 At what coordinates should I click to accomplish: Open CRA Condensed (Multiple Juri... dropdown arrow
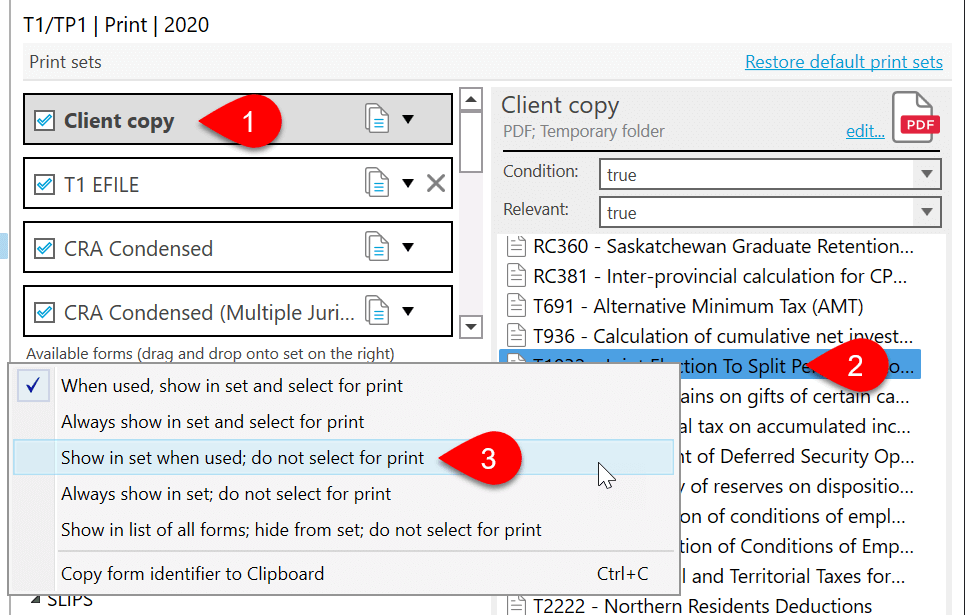408,311
